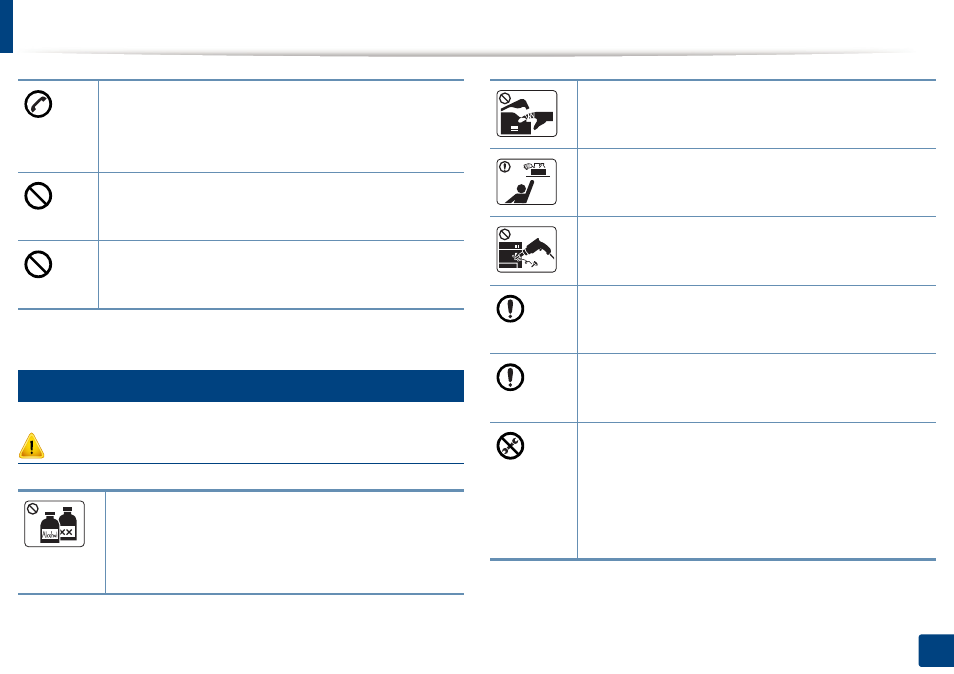Select the prohibition circle directly below the phone icon
The image size is (954, 674).
[38, 196]
